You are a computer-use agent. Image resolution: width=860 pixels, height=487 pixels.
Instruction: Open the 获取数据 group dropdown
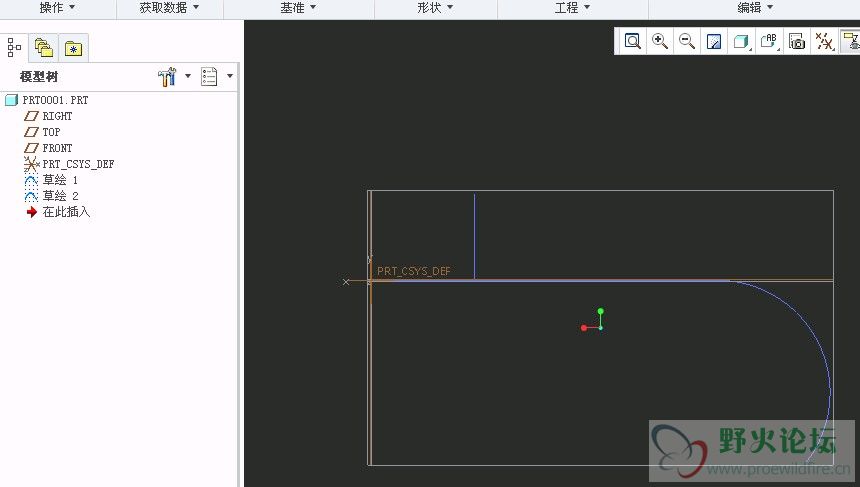pos(169,8)
